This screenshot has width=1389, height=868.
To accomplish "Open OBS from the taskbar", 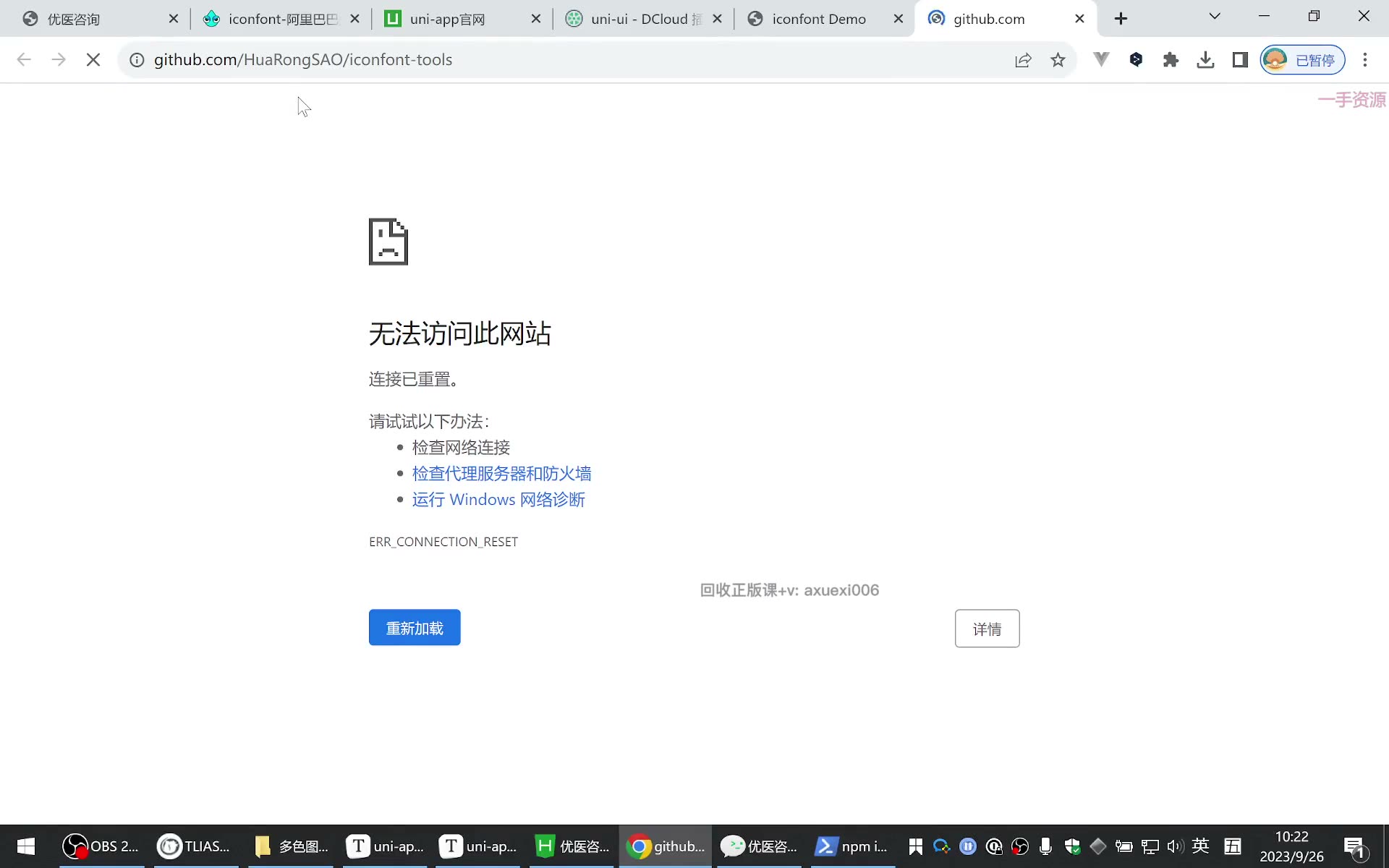I will (101, 846).
